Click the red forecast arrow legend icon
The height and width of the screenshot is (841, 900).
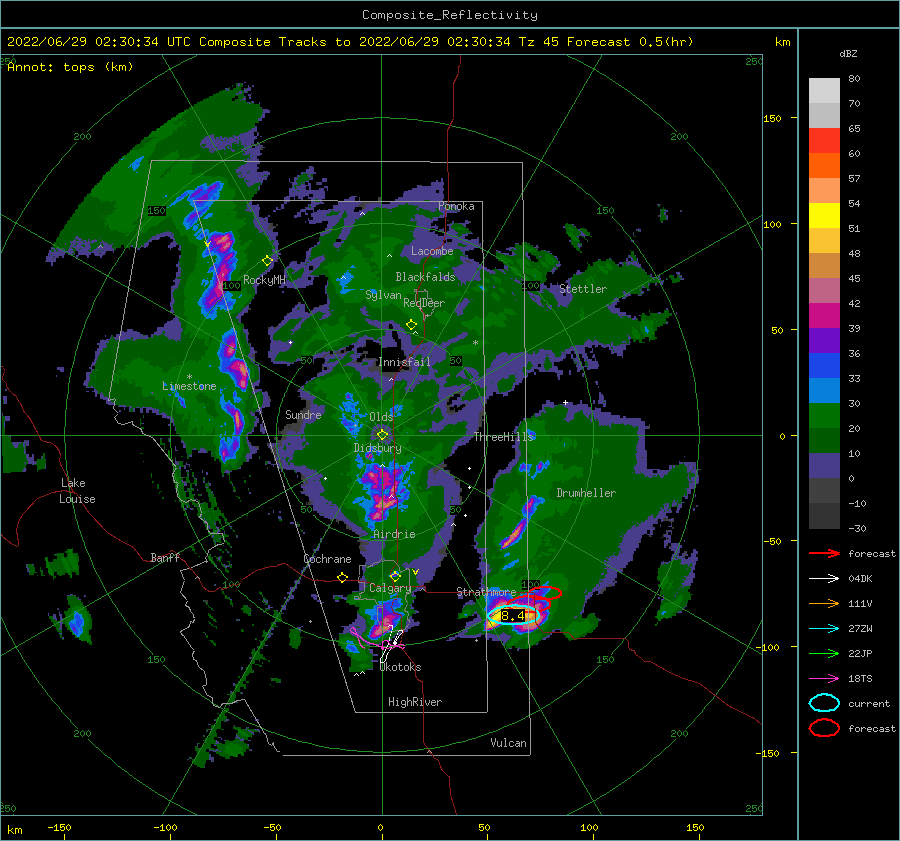tap(824, 553)
